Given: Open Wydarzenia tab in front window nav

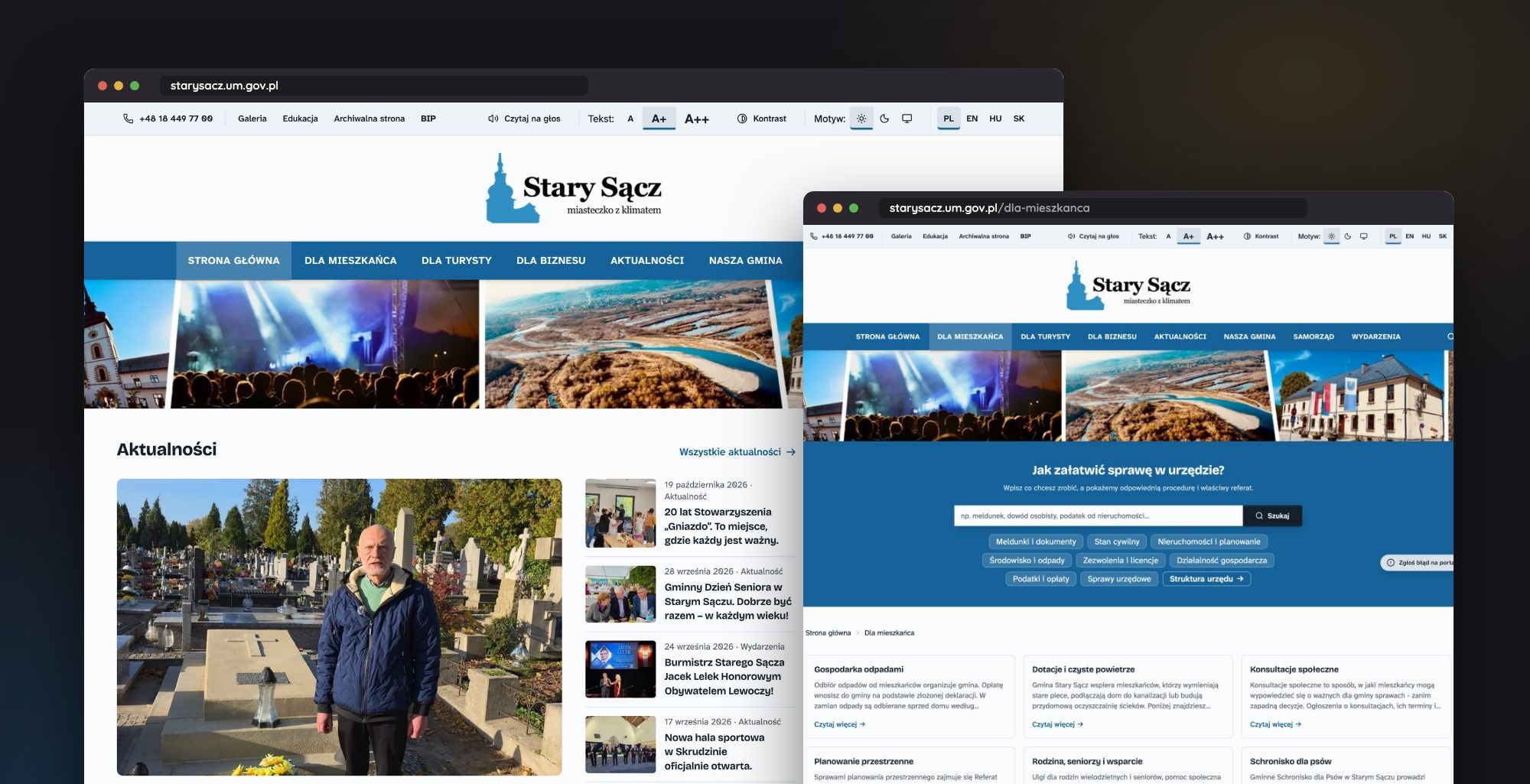Looking at the screenshot, I should tap(1375, 337).
